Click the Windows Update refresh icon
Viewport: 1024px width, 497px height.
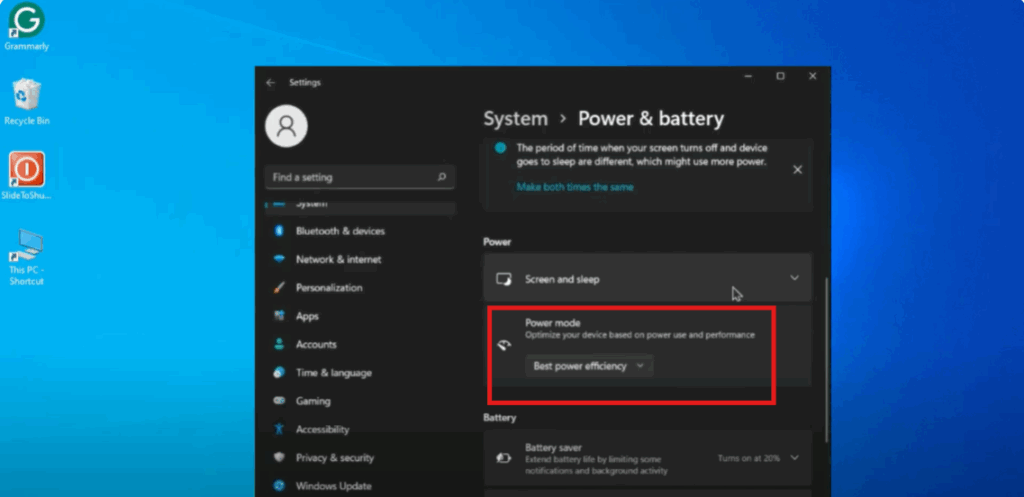pos(280,486)
